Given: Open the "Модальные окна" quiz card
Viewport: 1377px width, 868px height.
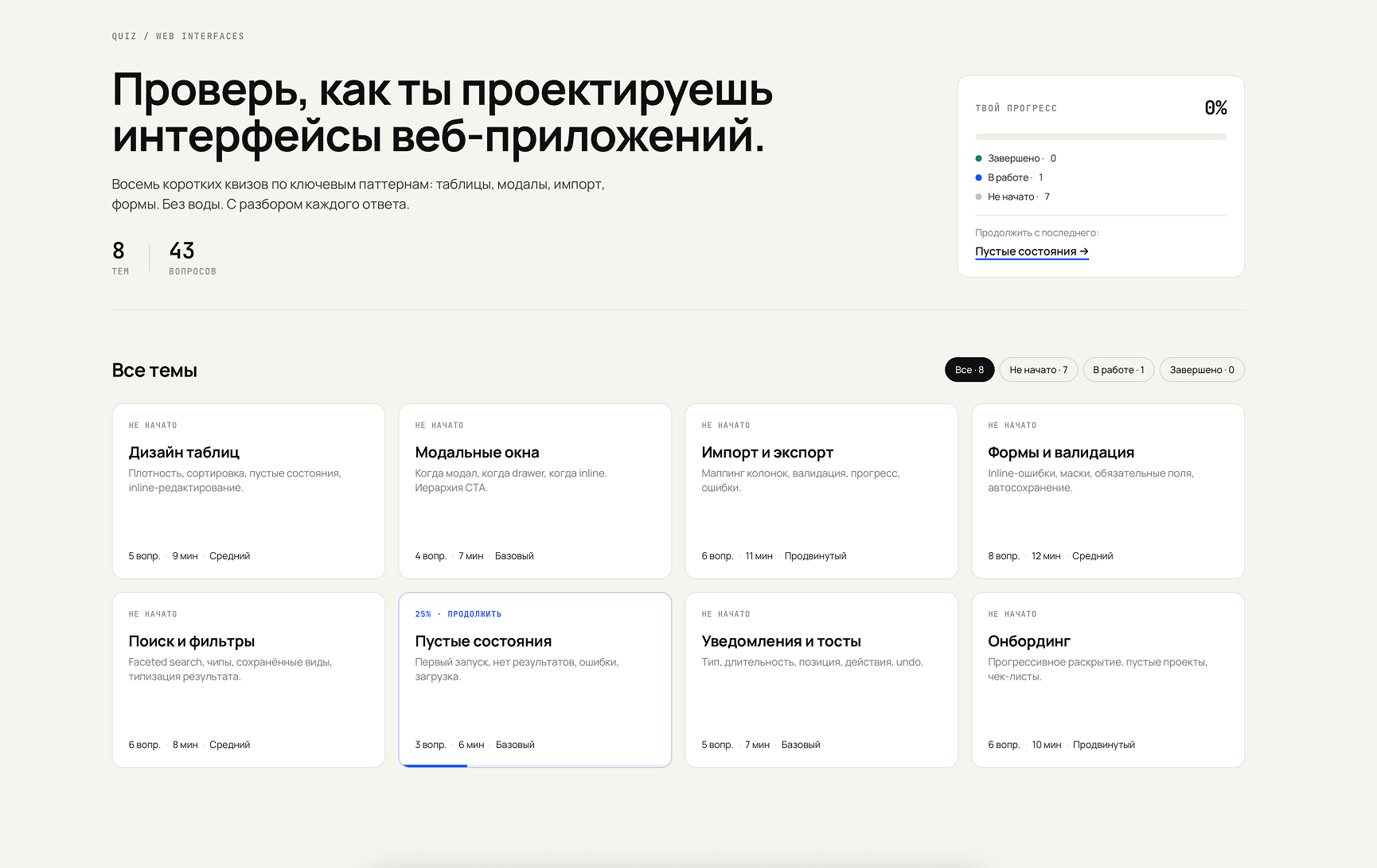Looking at the screenshot, I should 535,491.
